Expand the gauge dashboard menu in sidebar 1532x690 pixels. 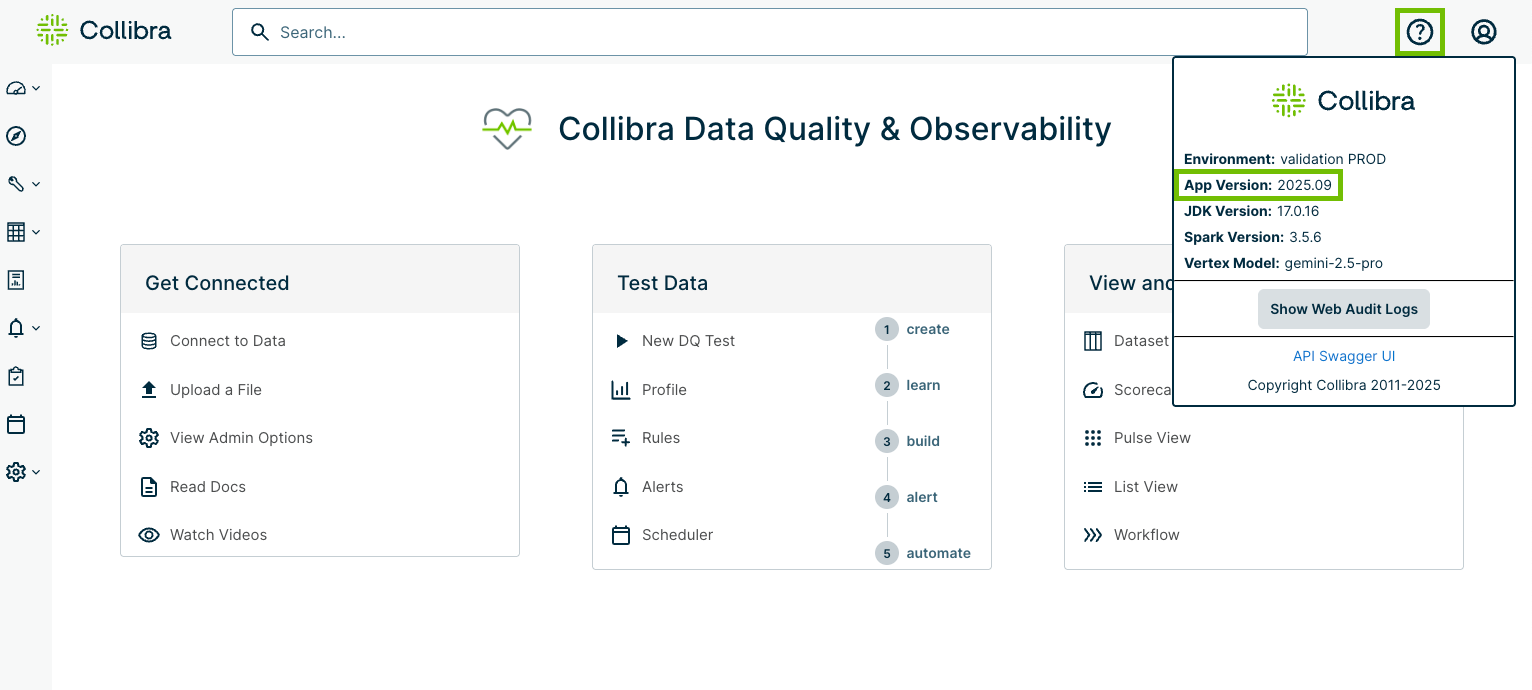(x=22, y=88)
